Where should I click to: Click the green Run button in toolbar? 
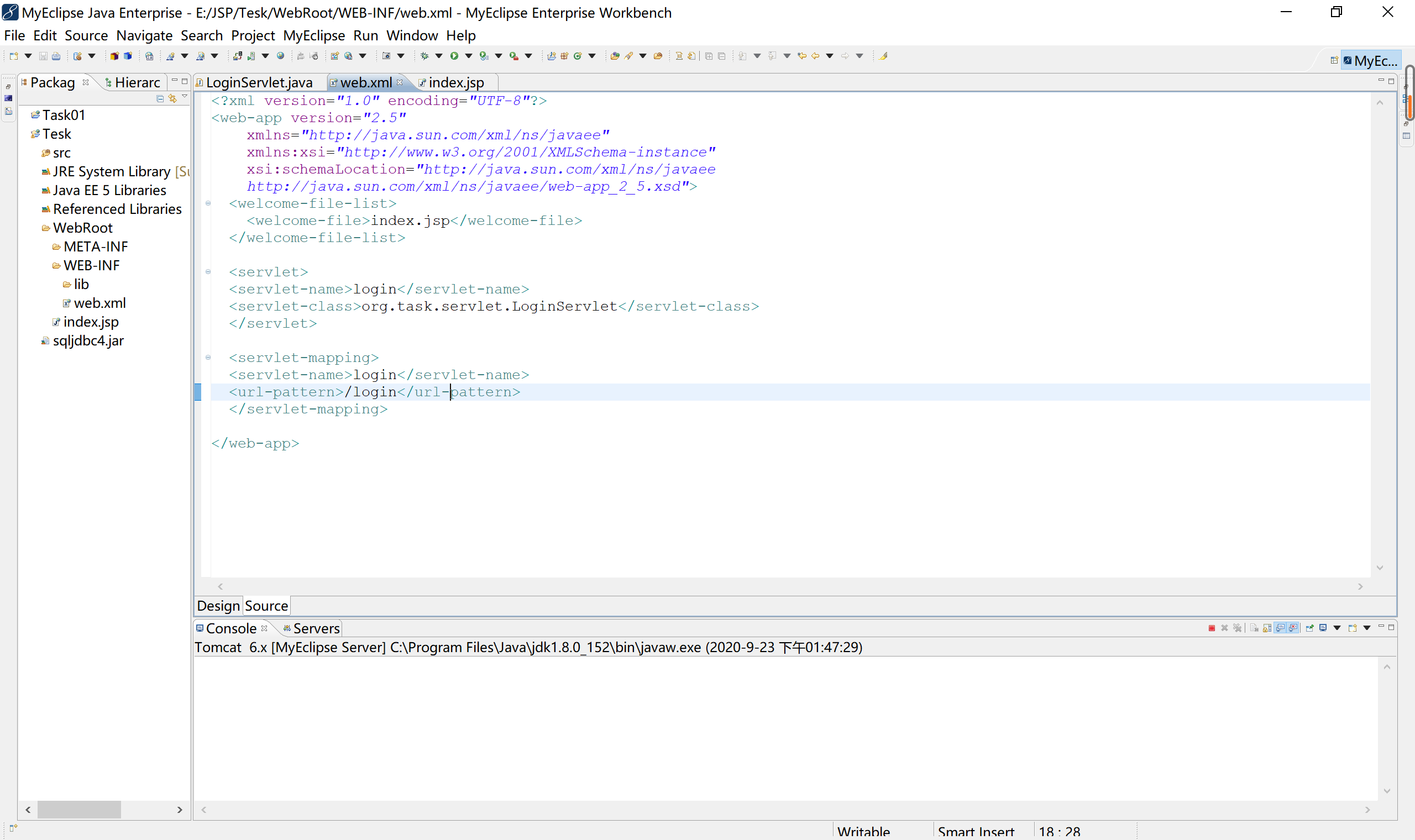tap(454, 55)
